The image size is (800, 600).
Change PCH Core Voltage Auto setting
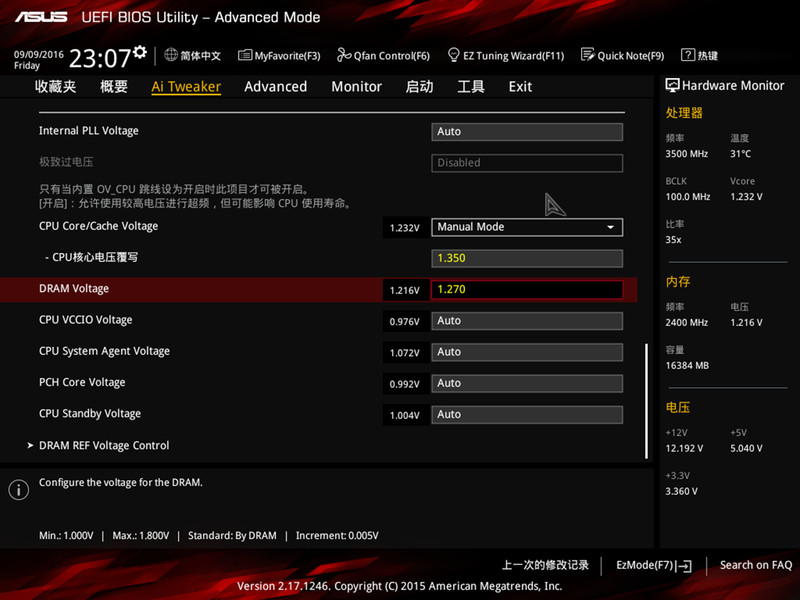coord(527,383)
